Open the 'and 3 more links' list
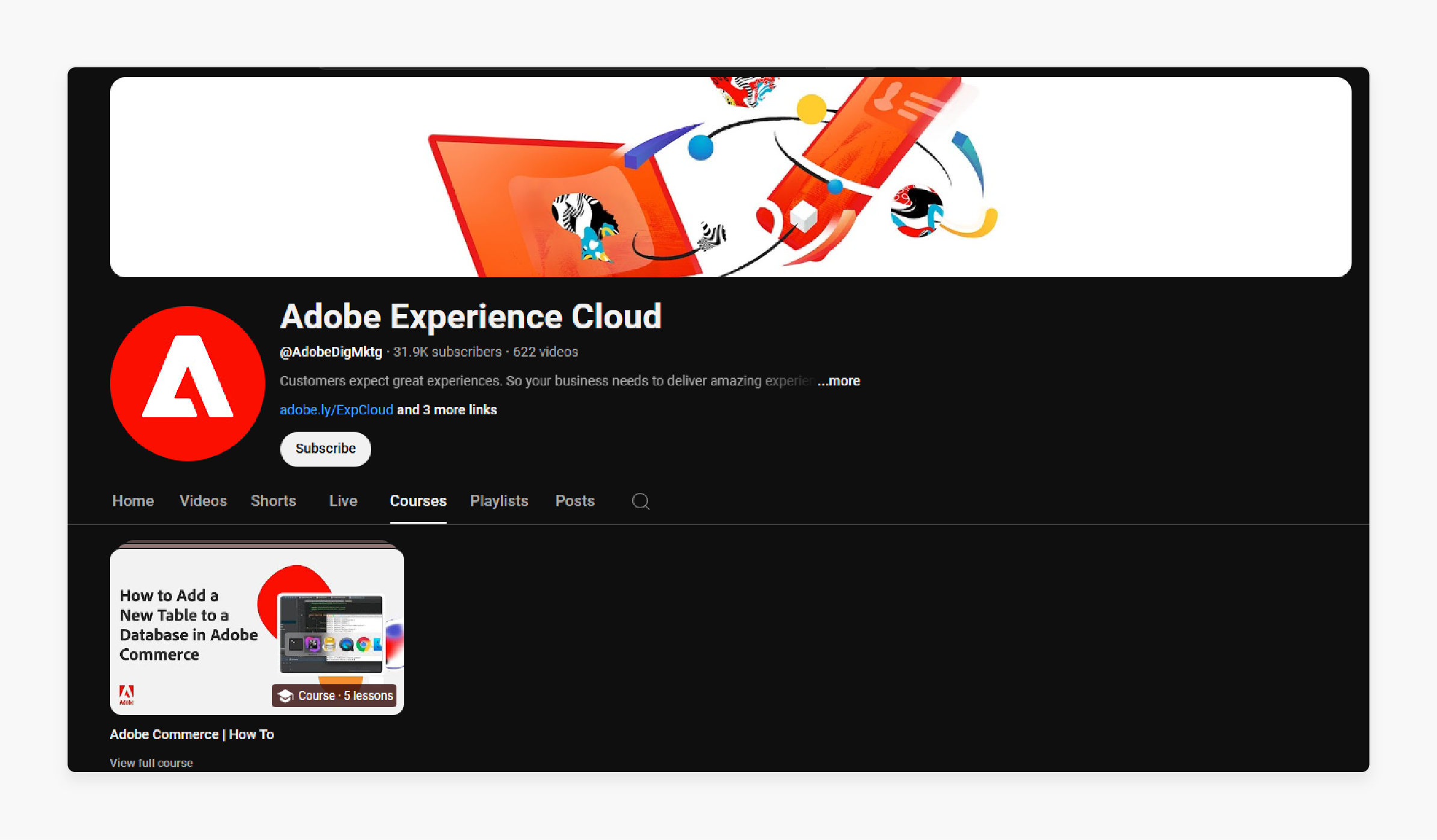This screenshot has height=840, width=1437. (448, 409)
